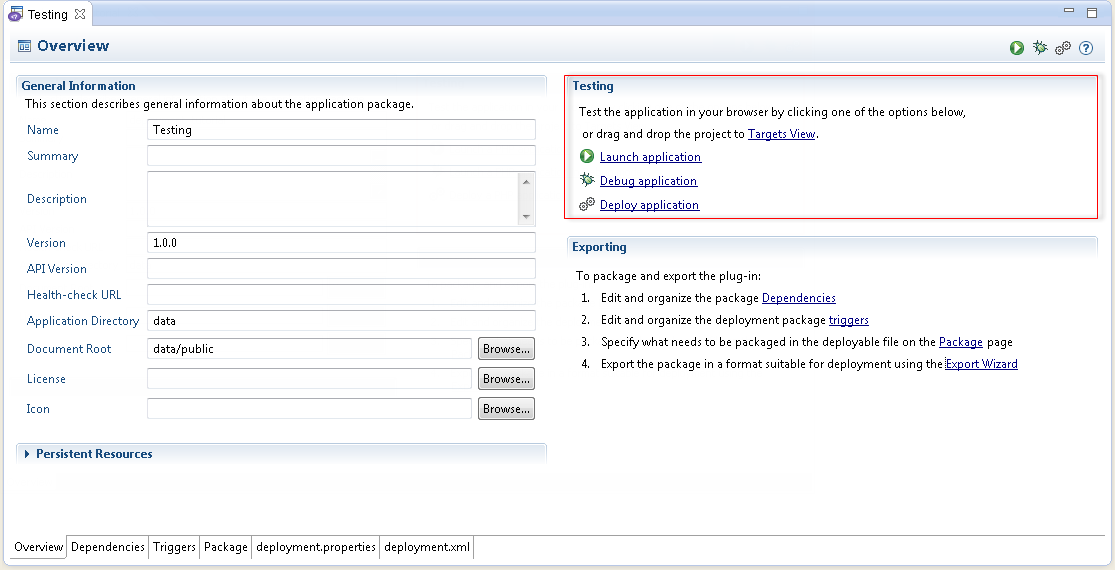Click Browse button for Icon field
This screenshot has height=570, width=1115.
pyautogui.click(x=506, y=409)
